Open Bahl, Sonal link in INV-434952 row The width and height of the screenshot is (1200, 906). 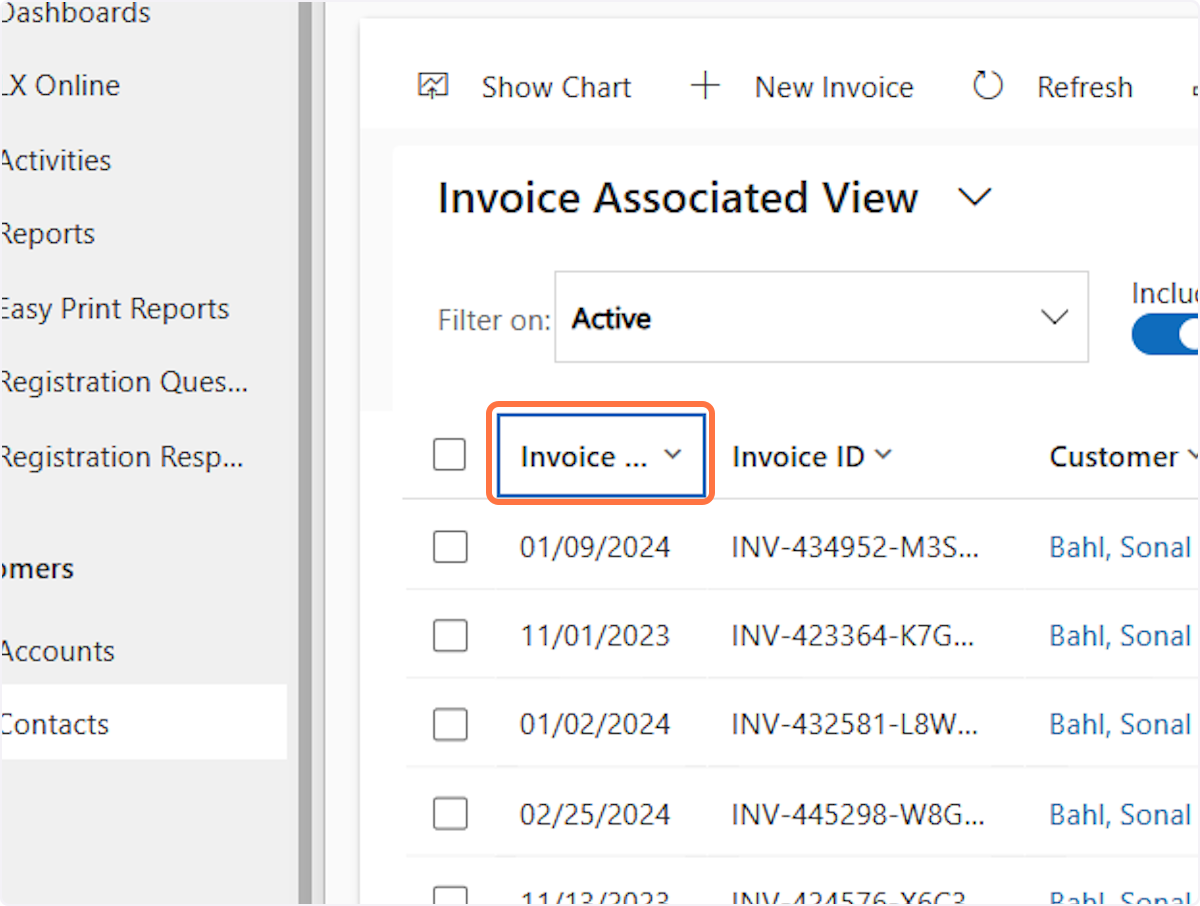(1120, 547)
